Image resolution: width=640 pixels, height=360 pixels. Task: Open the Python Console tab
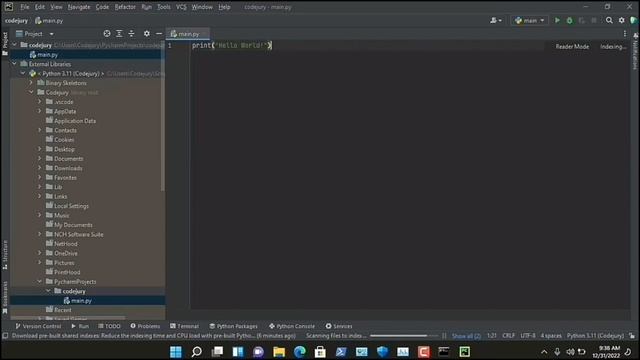(292, 326)
